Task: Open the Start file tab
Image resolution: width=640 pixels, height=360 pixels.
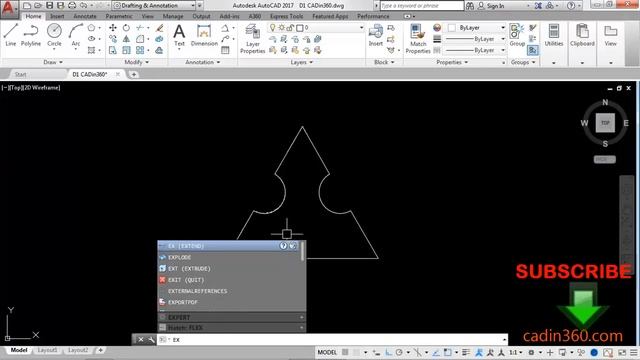Action: 20,74
